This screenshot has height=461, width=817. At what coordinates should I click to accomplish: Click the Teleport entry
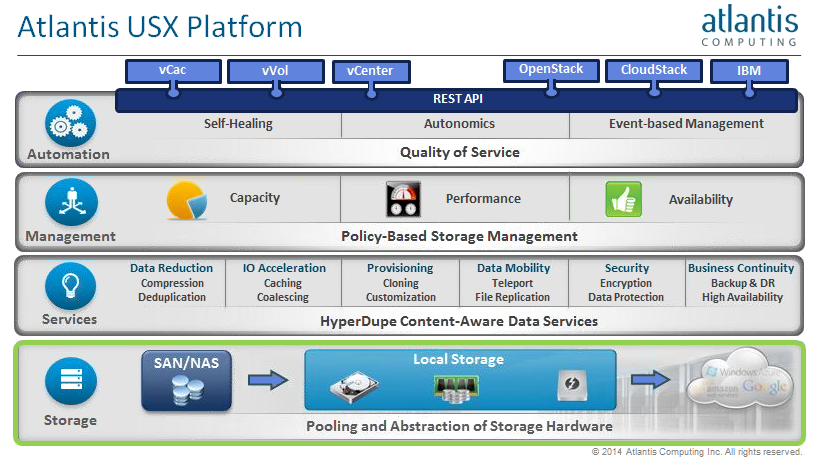coord(512,283)
